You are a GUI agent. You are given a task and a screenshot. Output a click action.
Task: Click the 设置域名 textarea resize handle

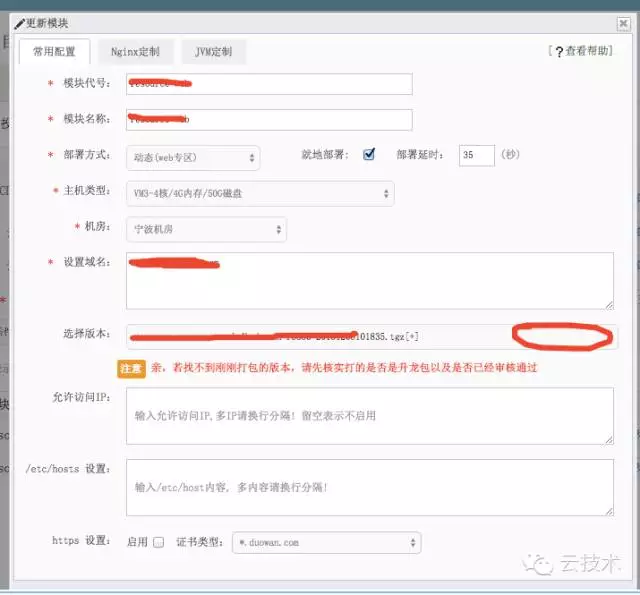pos(607,303)
